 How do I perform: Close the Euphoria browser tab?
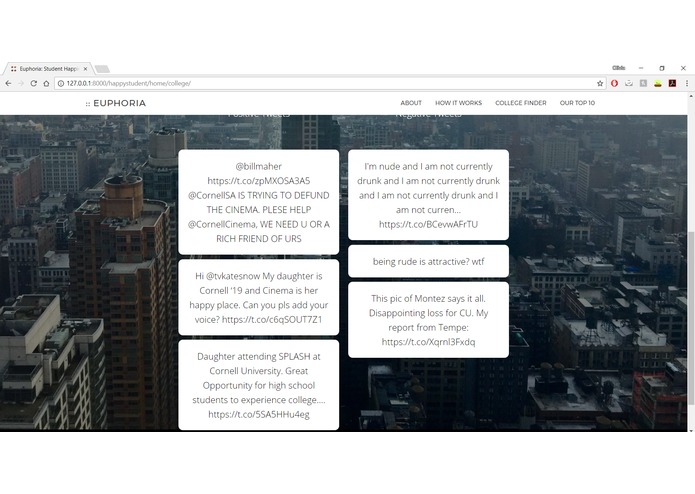pos(85,69)
